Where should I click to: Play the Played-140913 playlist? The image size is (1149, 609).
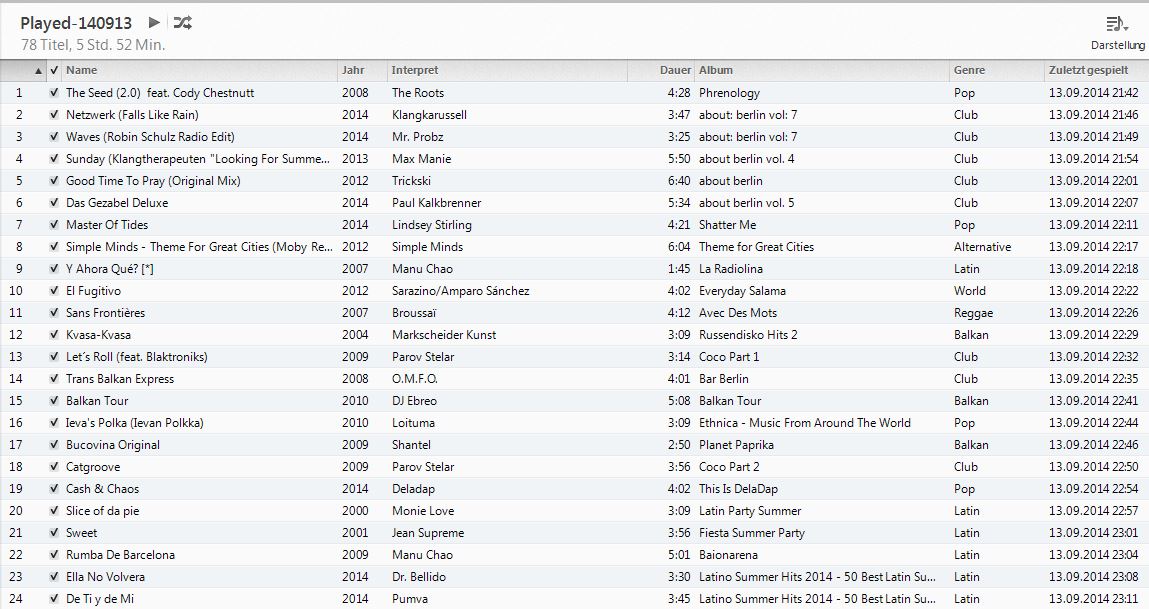[x=153, y=21]
